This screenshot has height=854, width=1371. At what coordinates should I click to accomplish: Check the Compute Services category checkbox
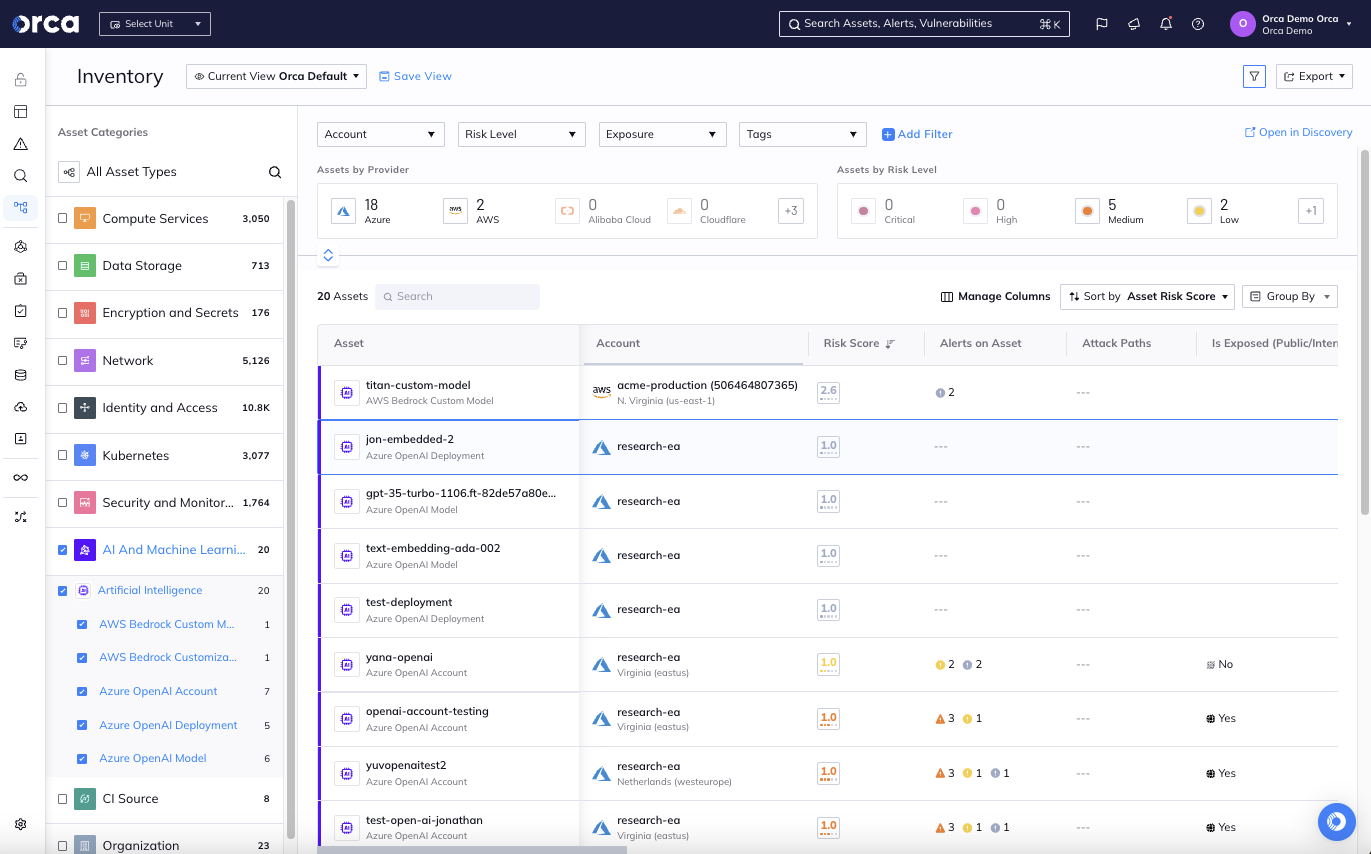tap(63, 218)
